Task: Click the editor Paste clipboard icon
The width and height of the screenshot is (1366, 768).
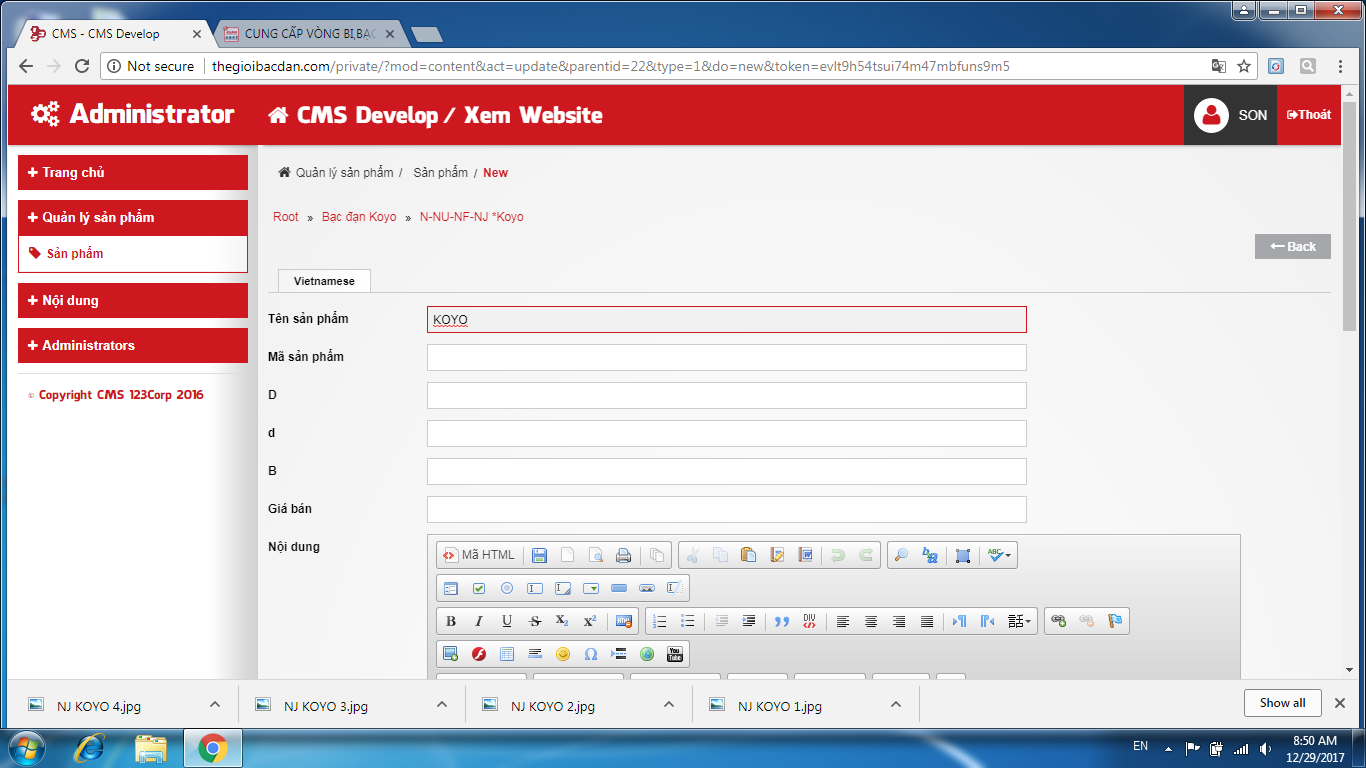Action: pos(748,555)
